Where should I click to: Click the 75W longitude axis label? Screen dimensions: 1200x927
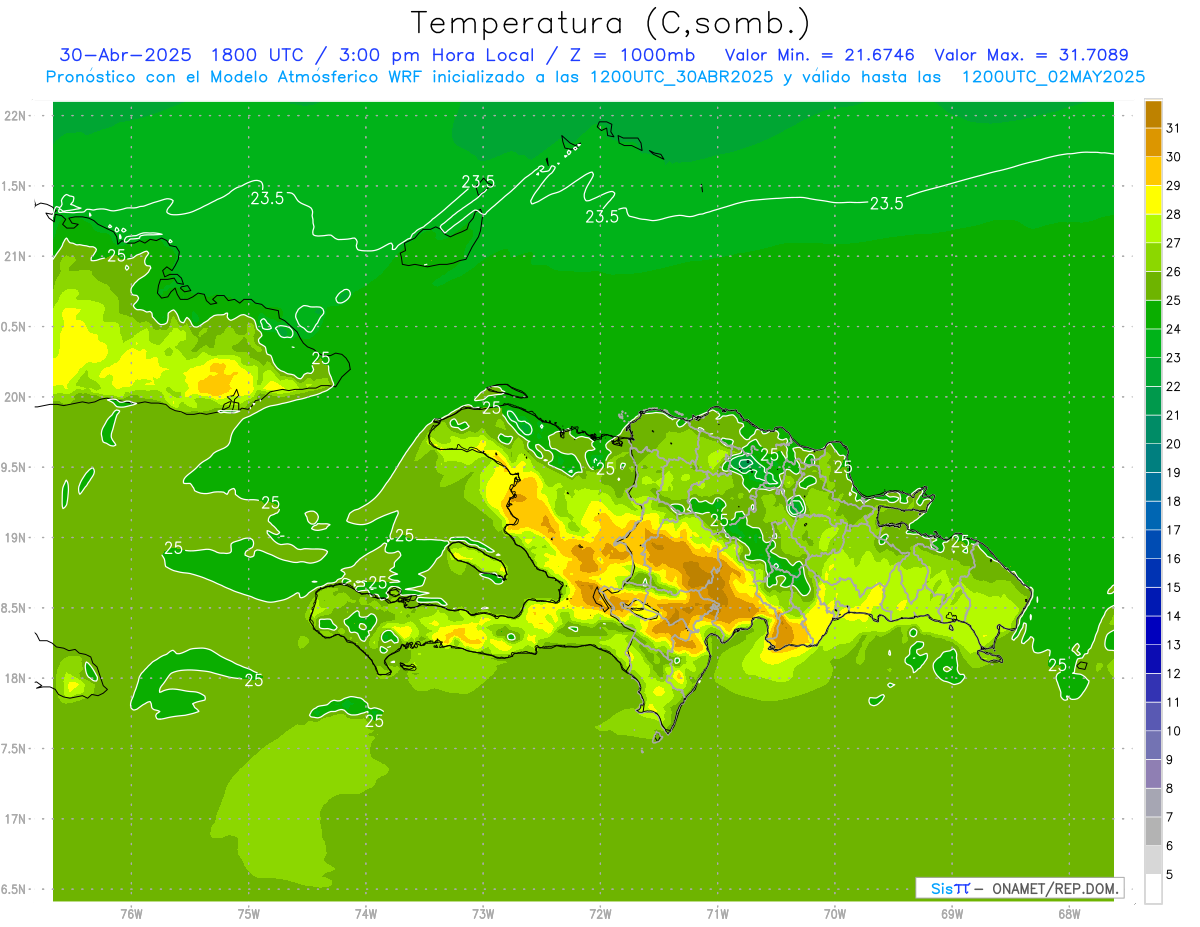pyautogui.click(x=249, y=914)
